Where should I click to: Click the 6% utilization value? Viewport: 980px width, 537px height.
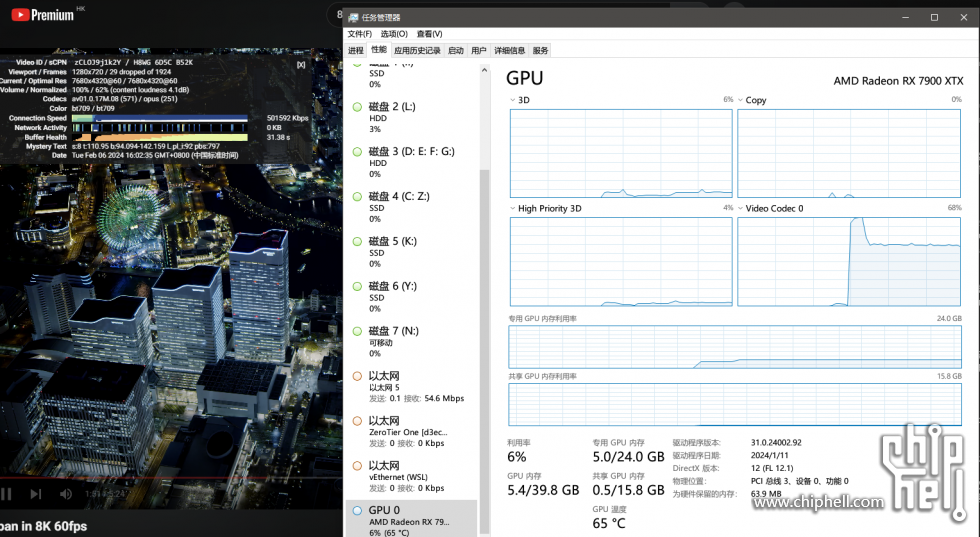coord(517,457)
